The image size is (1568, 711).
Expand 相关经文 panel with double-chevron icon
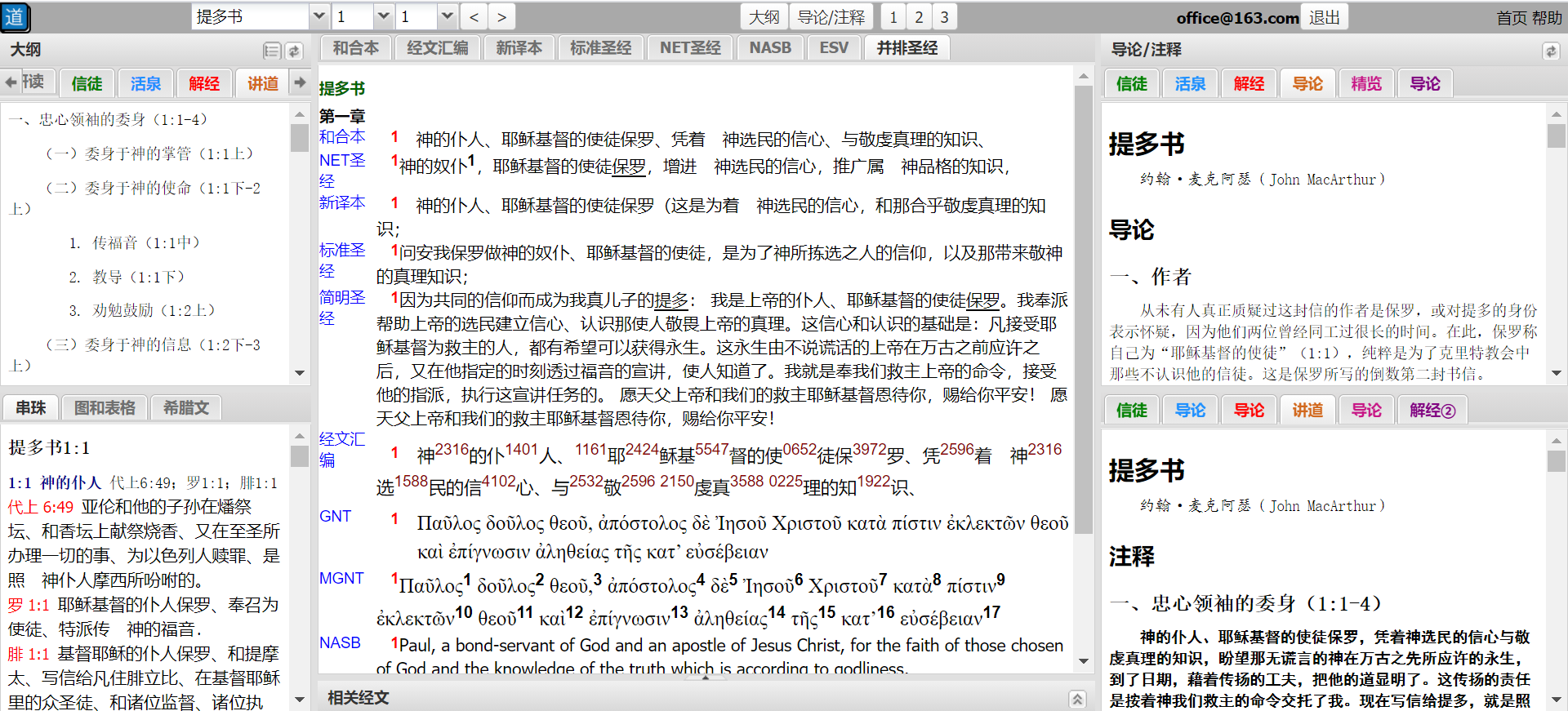1077,699
